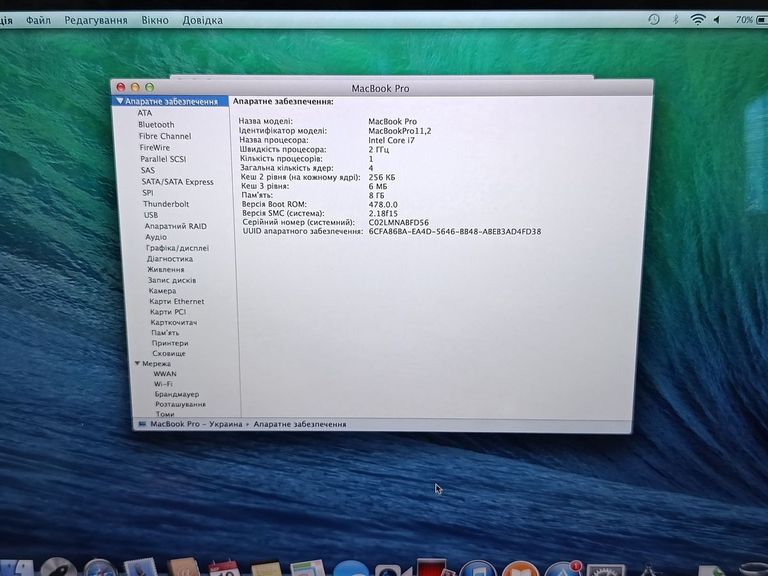768x576 pixels.
Task: Click battery 70% indicator
Action: (x=751, y=20)
